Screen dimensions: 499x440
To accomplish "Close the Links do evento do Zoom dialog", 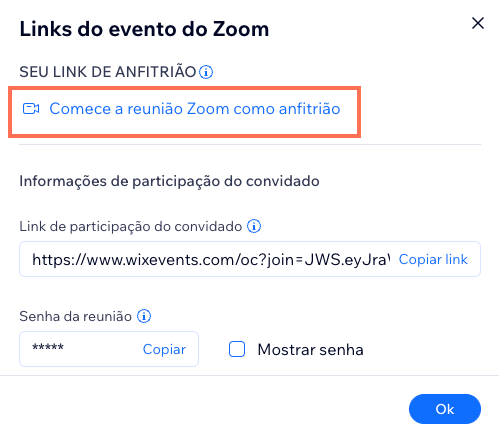I will tap(478, 23).
